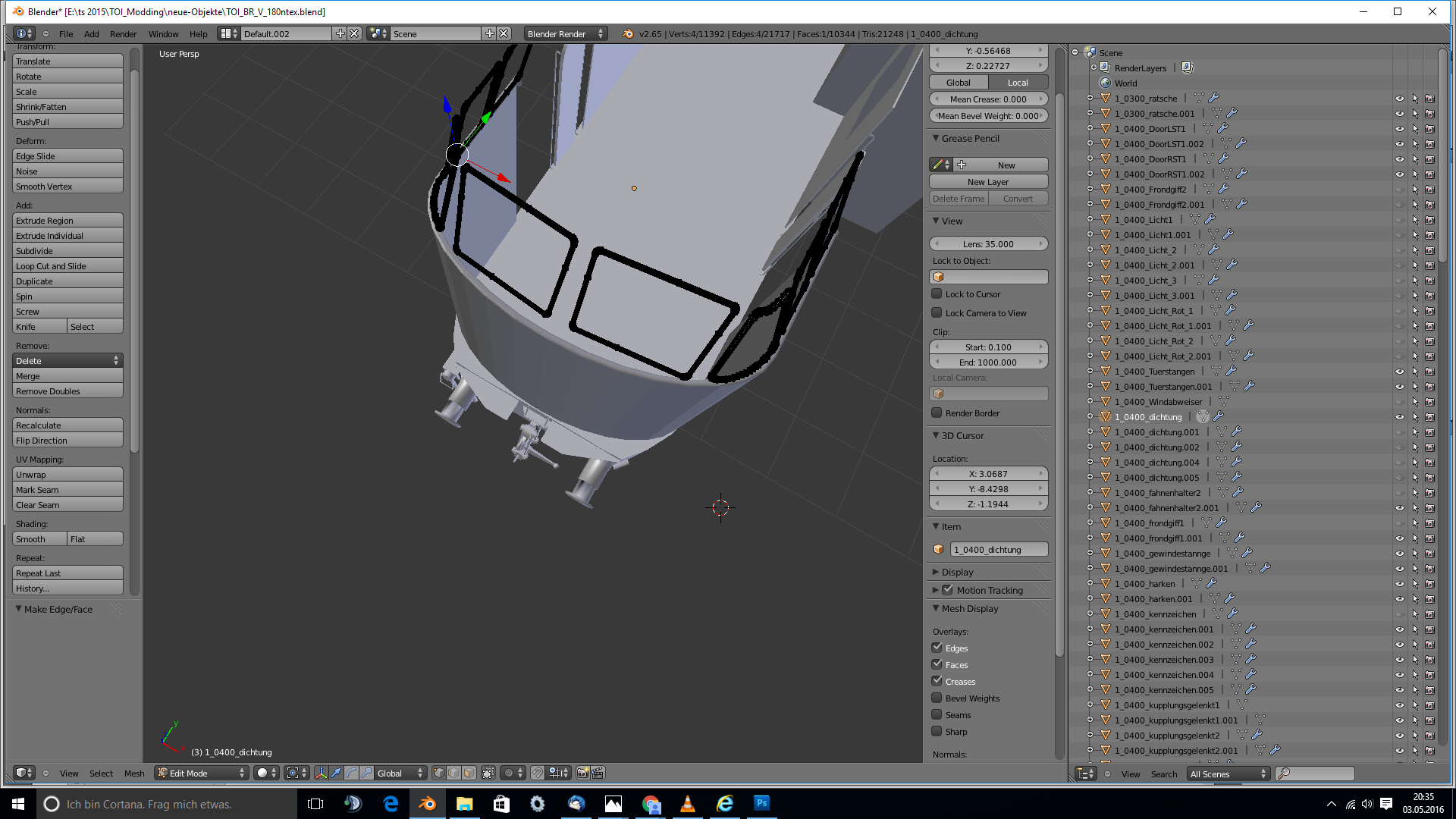
Task: Hide 1_0400_dichtung using its eye icon
Action: [x=1399, y=417]
